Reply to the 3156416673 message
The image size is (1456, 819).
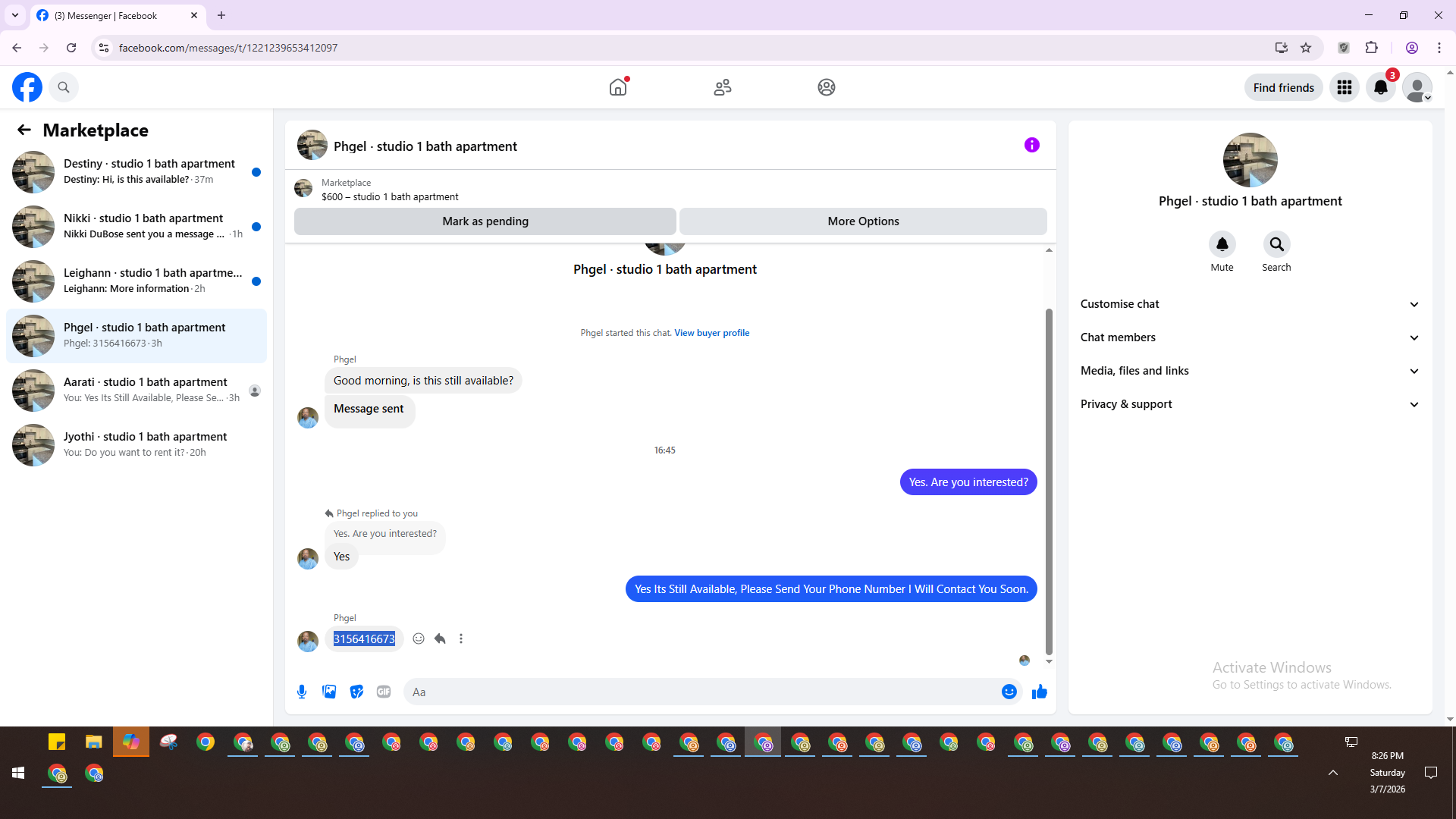click(440, 639)
